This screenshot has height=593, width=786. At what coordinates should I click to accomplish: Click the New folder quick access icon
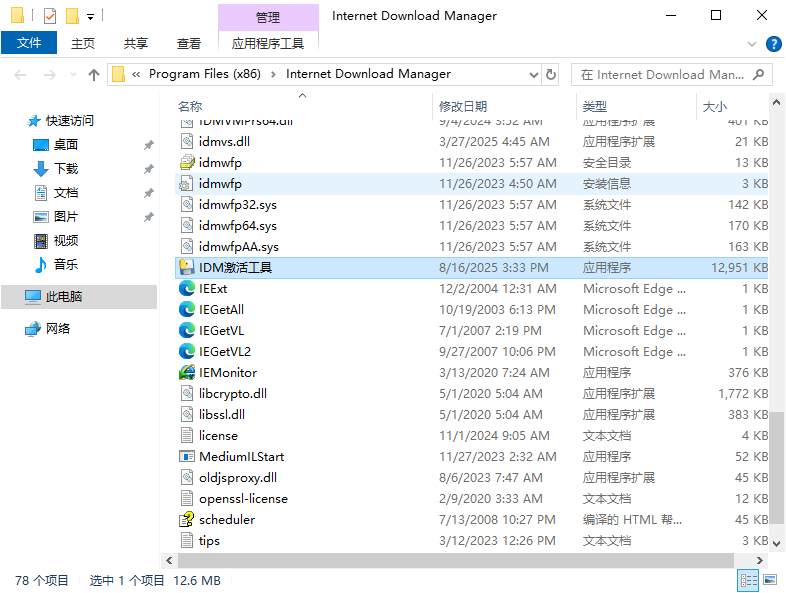pyautogui.click(x=73, y=16)
